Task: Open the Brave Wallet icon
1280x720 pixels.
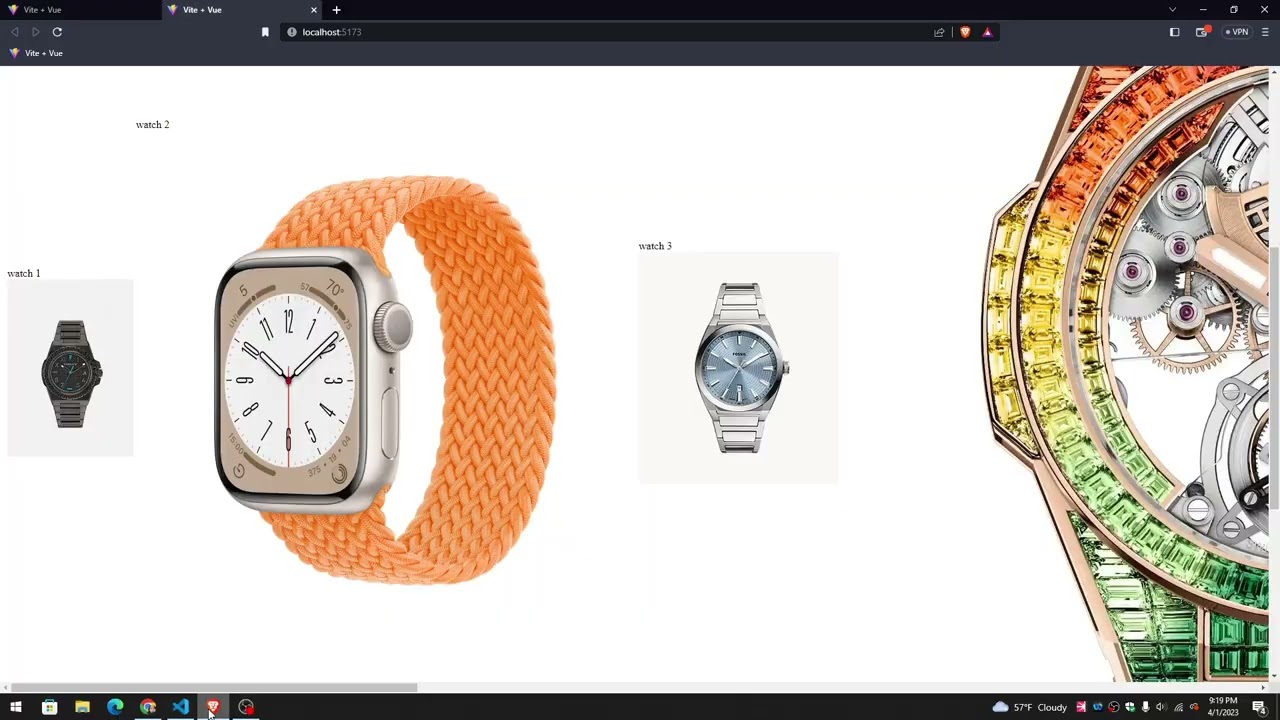Action: point(1201,32)
